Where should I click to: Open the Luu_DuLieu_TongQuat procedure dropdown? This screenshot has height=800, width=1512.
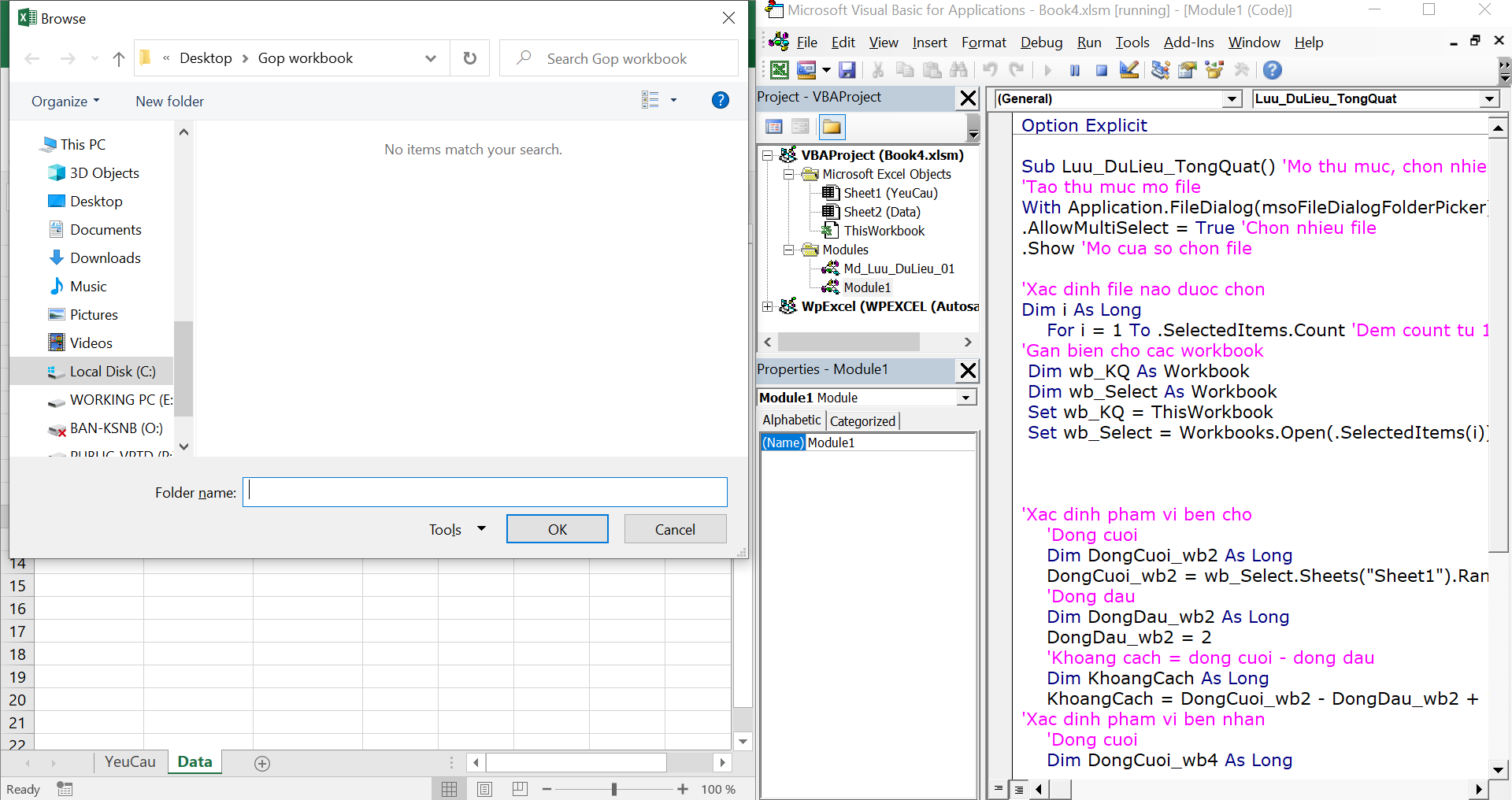[1488, 99]
